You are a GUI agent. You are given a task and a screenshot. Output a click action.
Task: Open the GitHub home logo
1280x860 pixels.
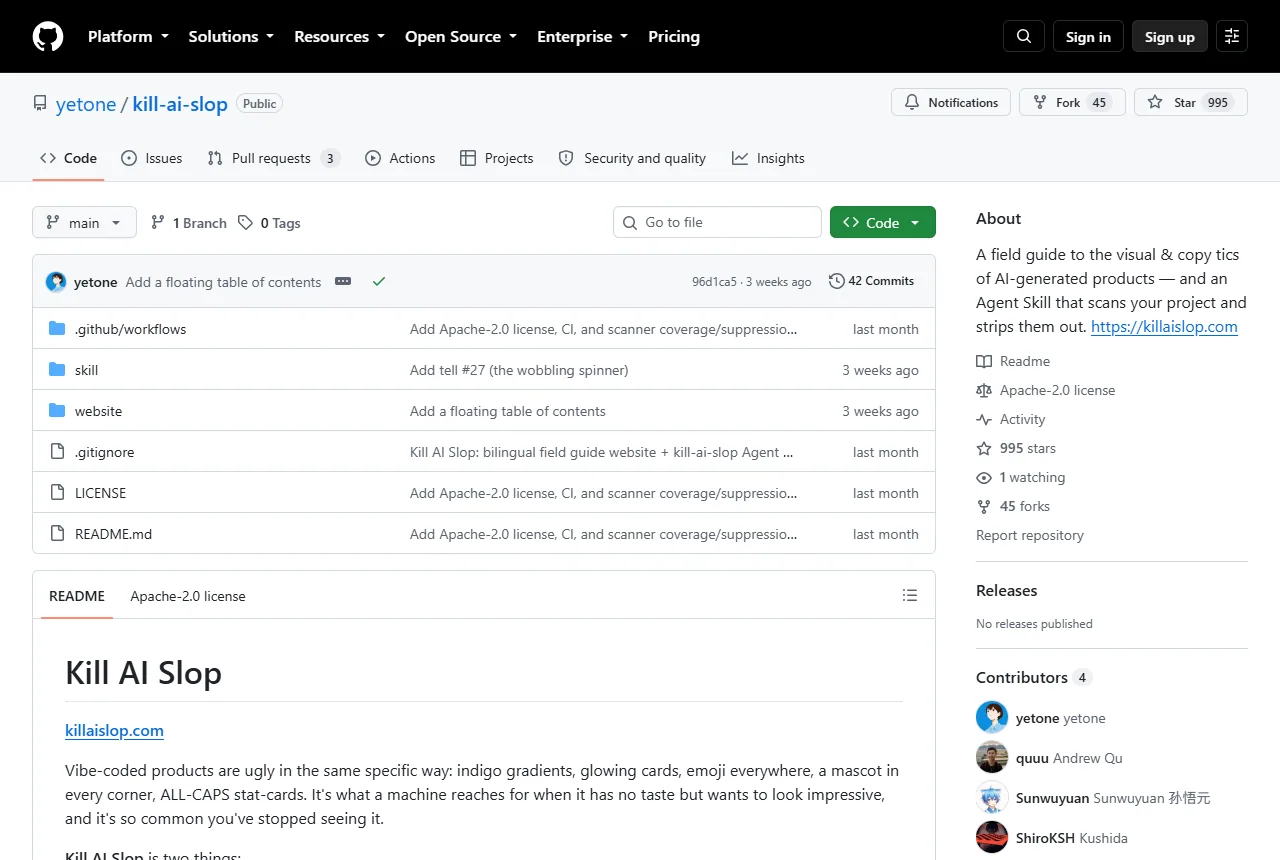(x=48, y=36)
